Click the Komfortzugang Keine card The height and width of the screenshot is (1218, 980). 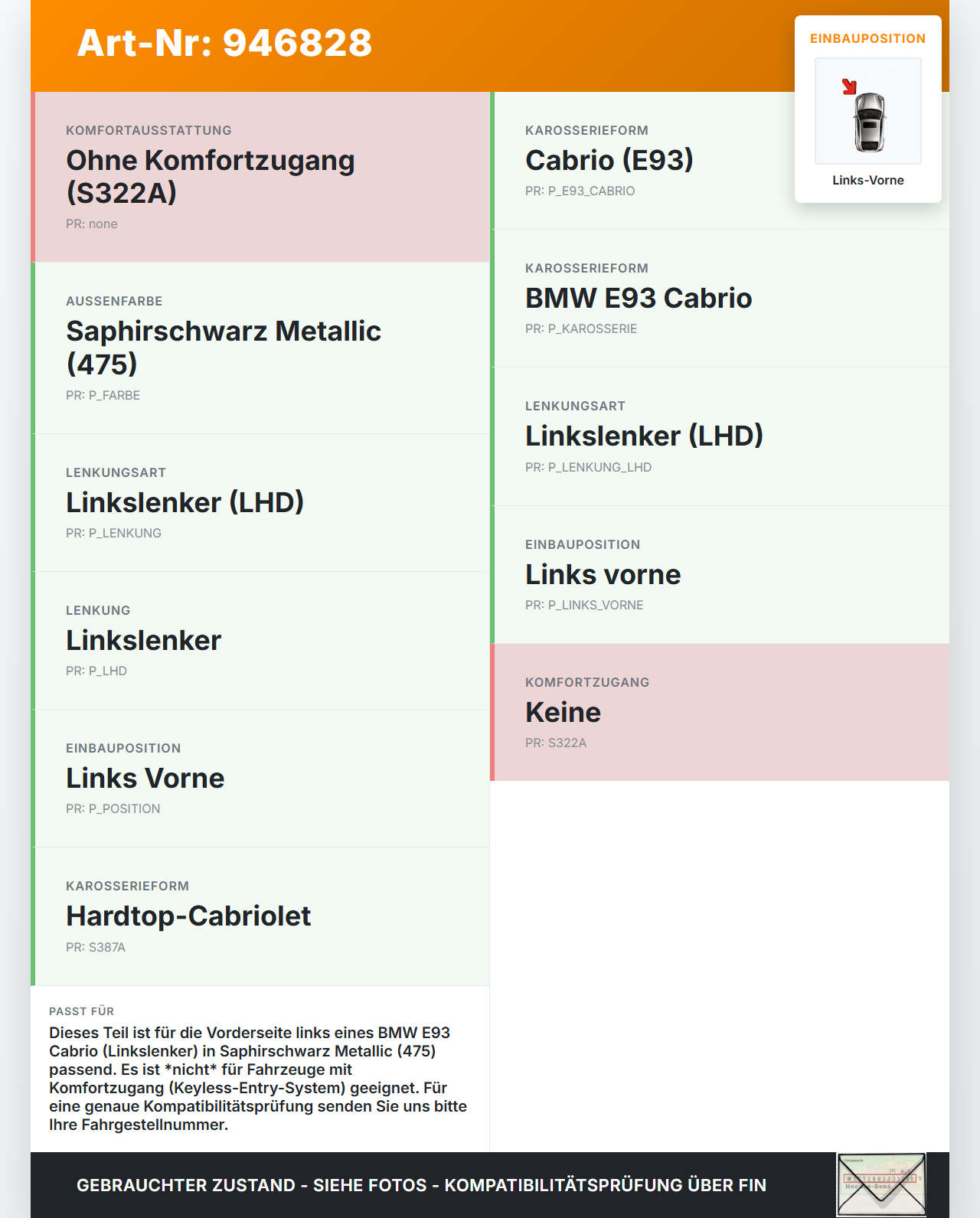pyautogui.click(x=720, y=712)
